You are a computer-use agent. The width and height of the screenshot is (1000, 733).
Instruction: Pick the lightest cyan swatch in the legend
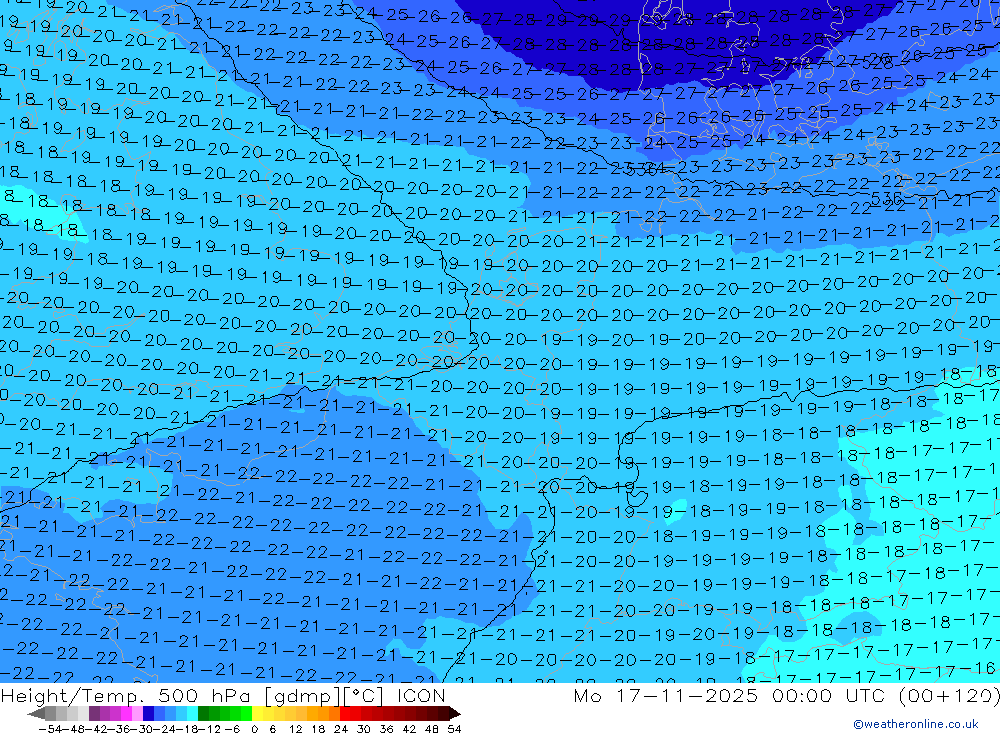click(192, 713)
